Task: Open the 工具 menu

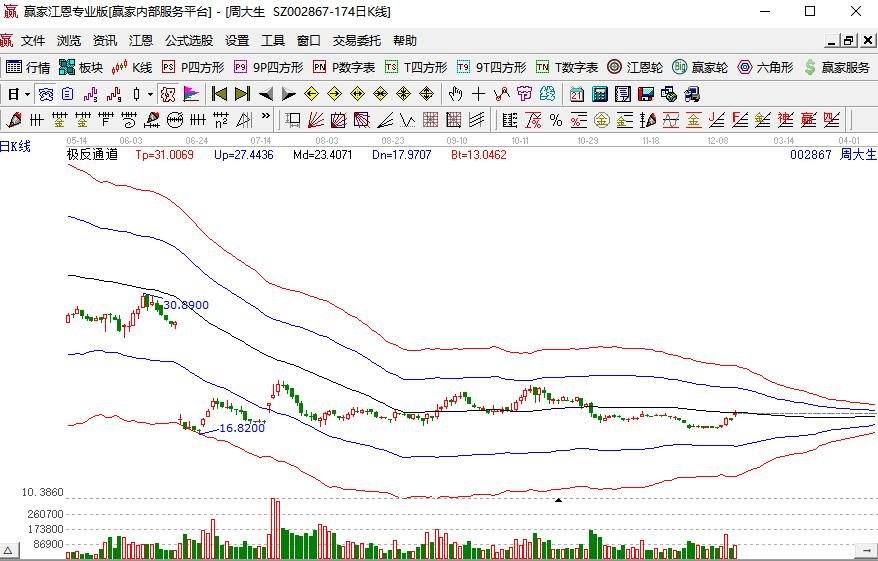Action: point(273,40)
